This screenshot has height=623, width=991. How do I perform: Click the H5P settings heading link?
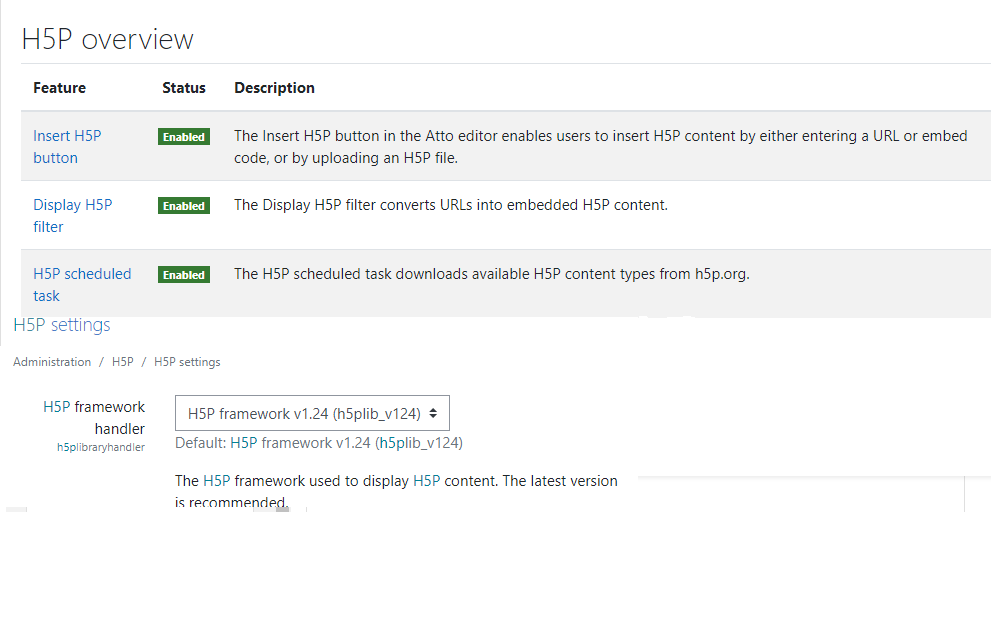coord(62,325)
